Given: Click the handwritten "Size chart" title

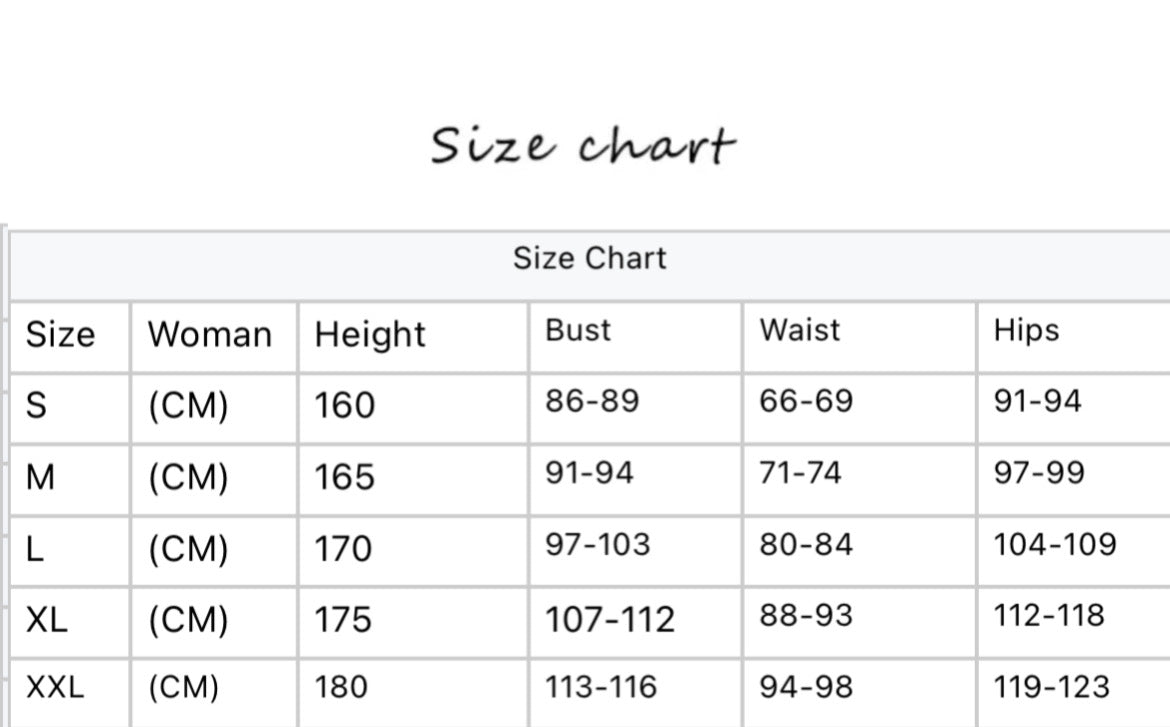Looking at the screenshot, I should point(583,146).
